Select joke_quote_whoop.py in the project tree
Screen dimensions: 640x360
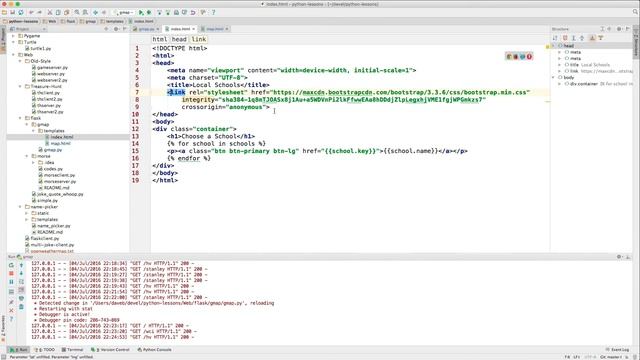[x=58, y=194]
